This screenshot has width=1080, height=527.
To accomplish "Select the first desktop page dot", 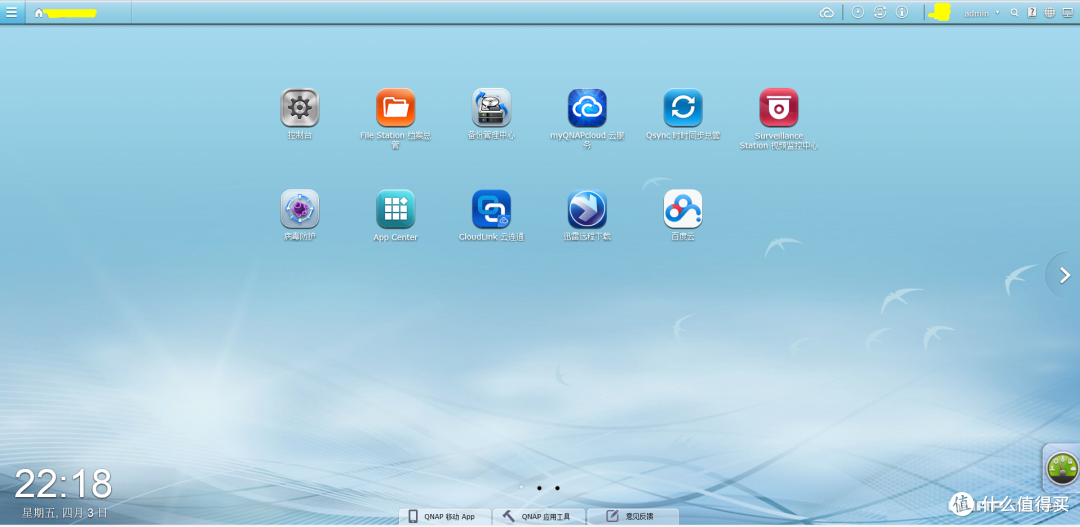I will tap(521, 488).
